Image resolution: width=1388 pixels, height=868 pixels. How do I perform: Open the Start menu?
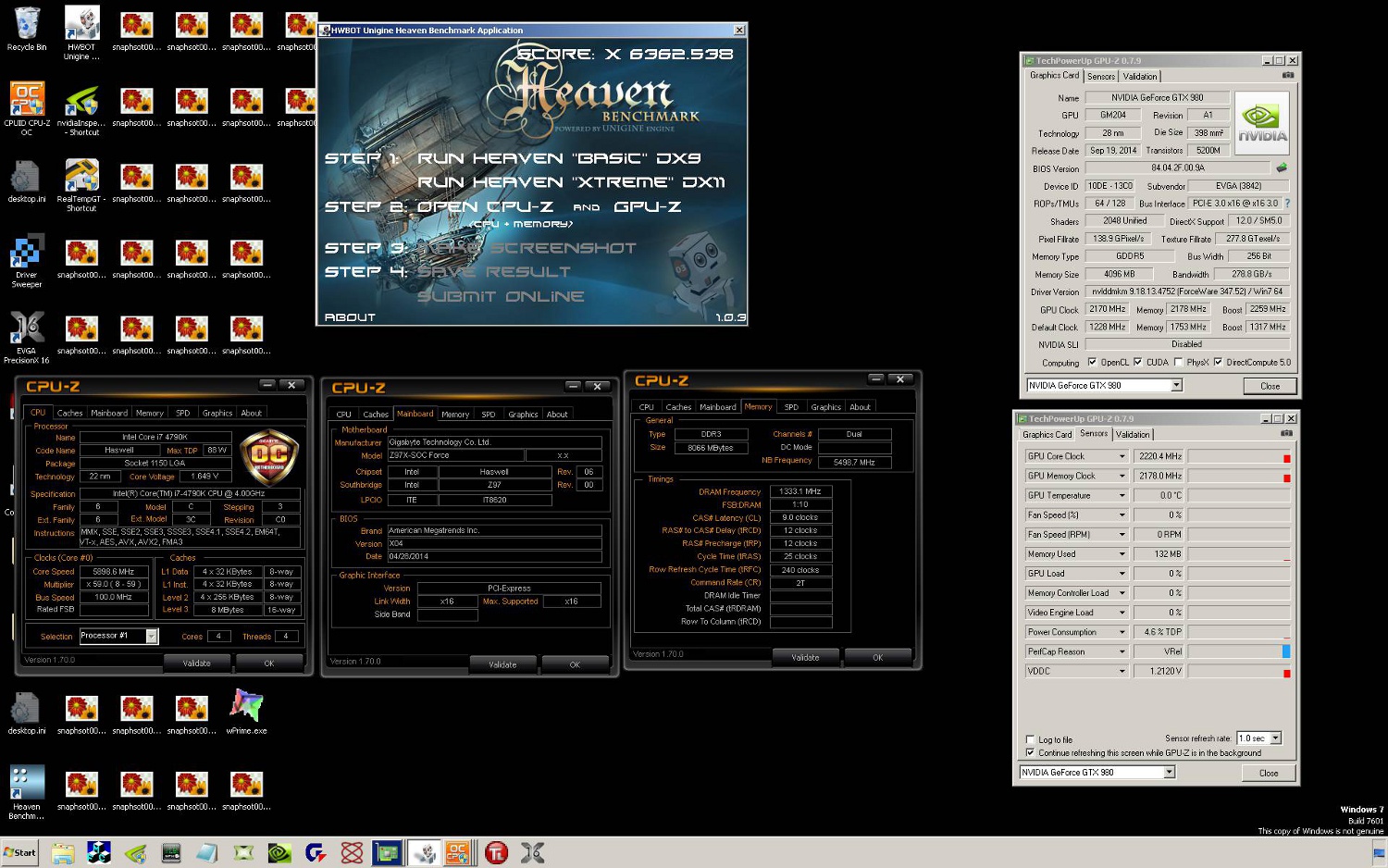point(19,853)
